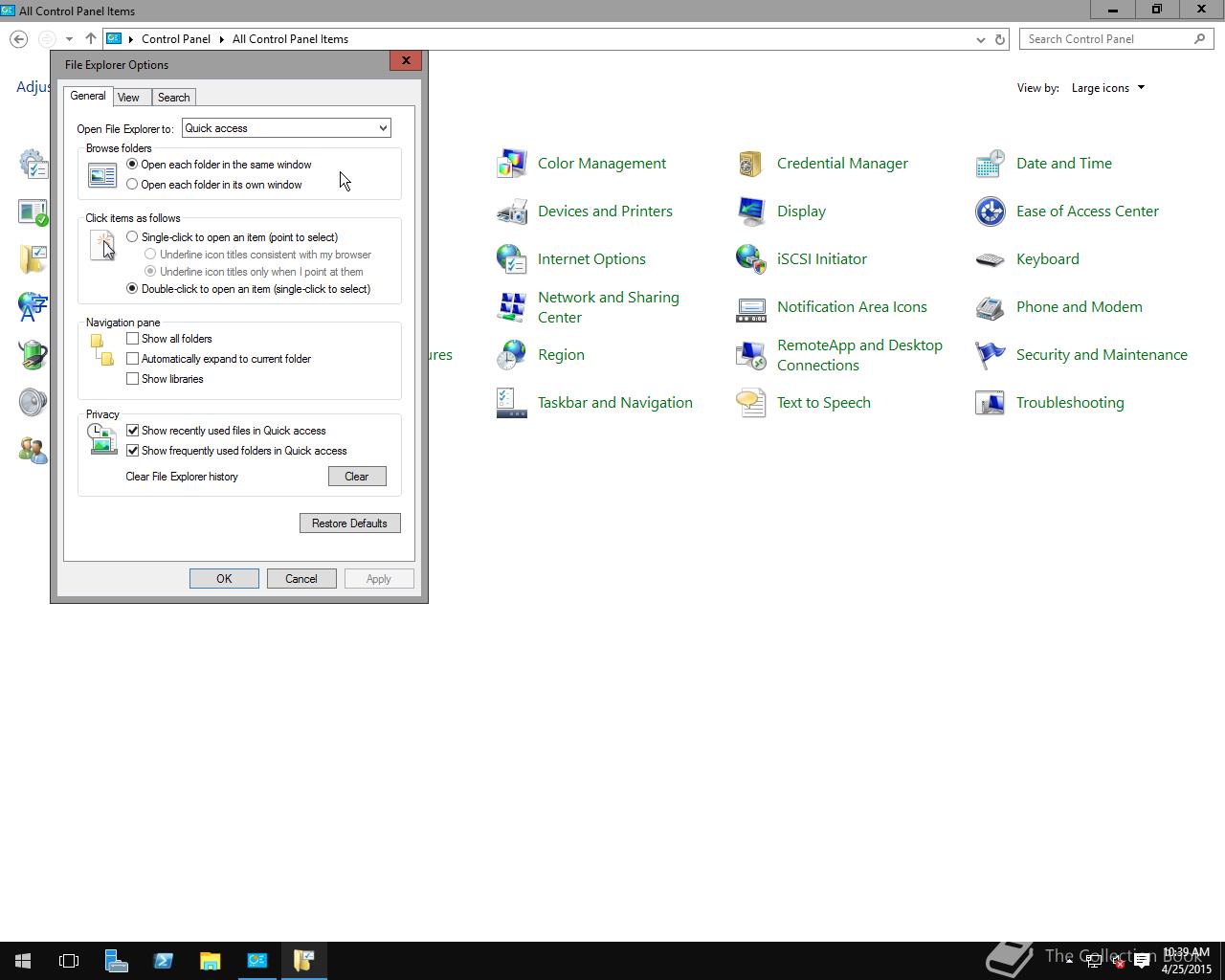Click the network icon in system tray
1225x980 pixels.
1094,962
